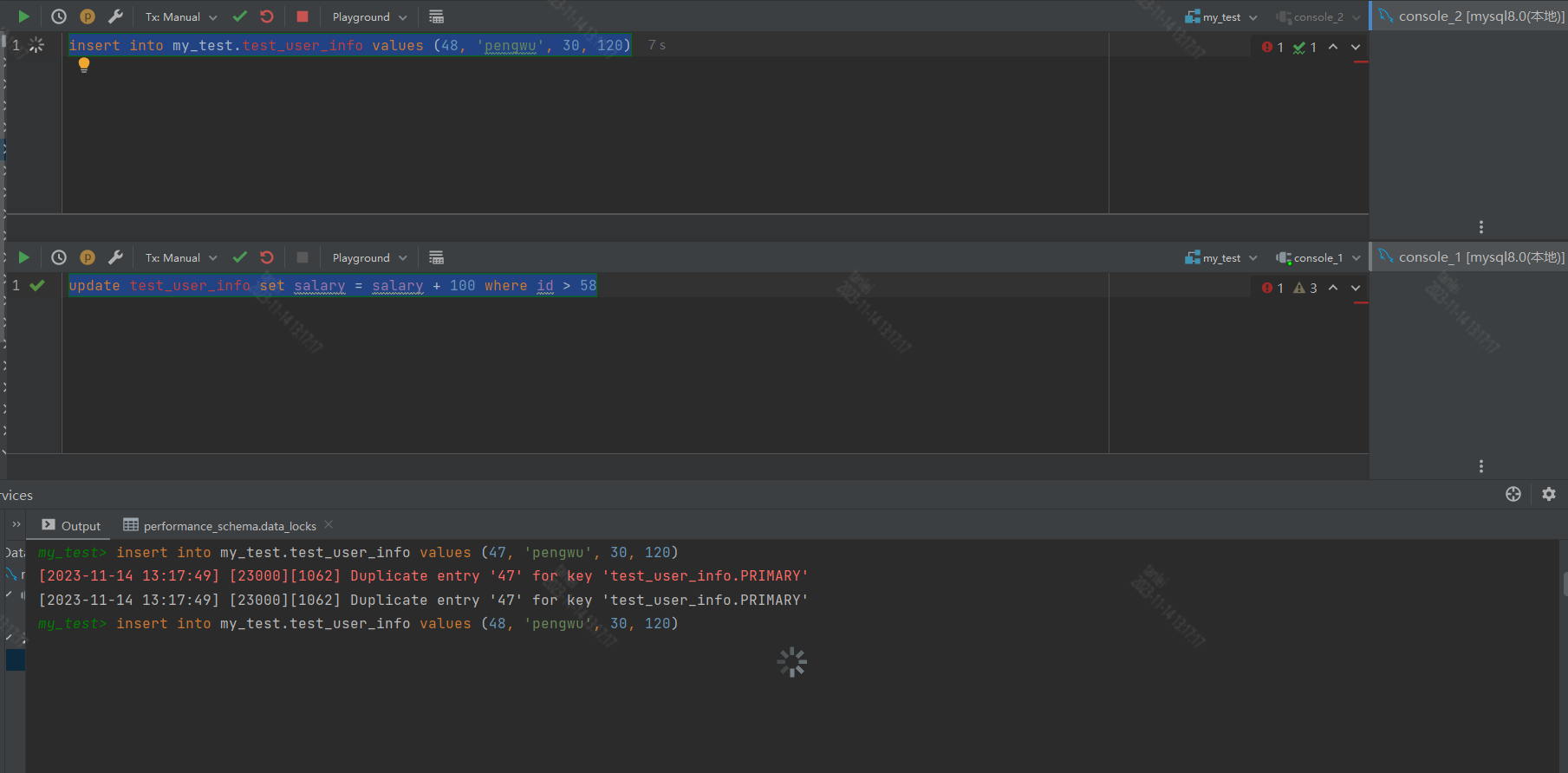Click the explain plan icon in console_2
The image size is (1568, 773).
pyautogui.click(x=88, y=16)
